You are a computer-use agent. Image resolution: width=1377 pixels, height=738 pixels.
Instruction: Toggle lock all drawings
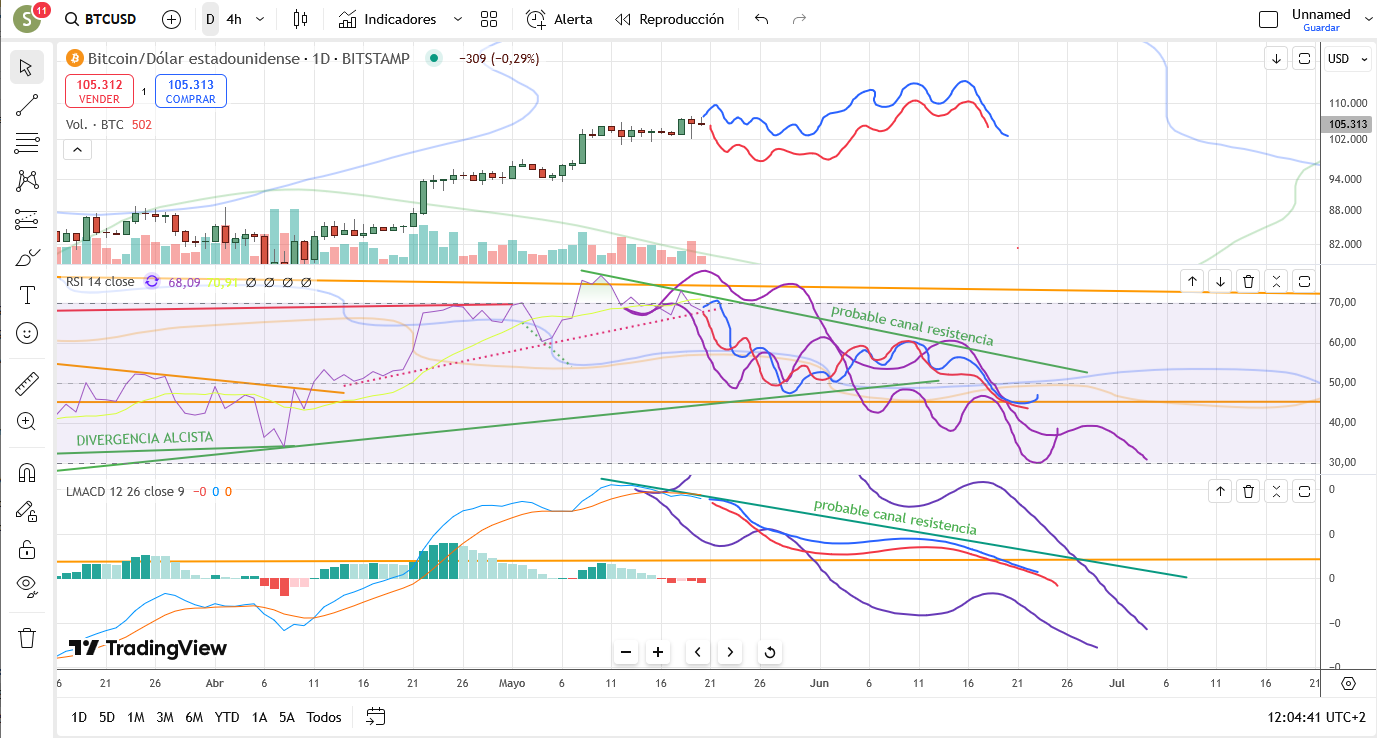(x=27, y=548)
